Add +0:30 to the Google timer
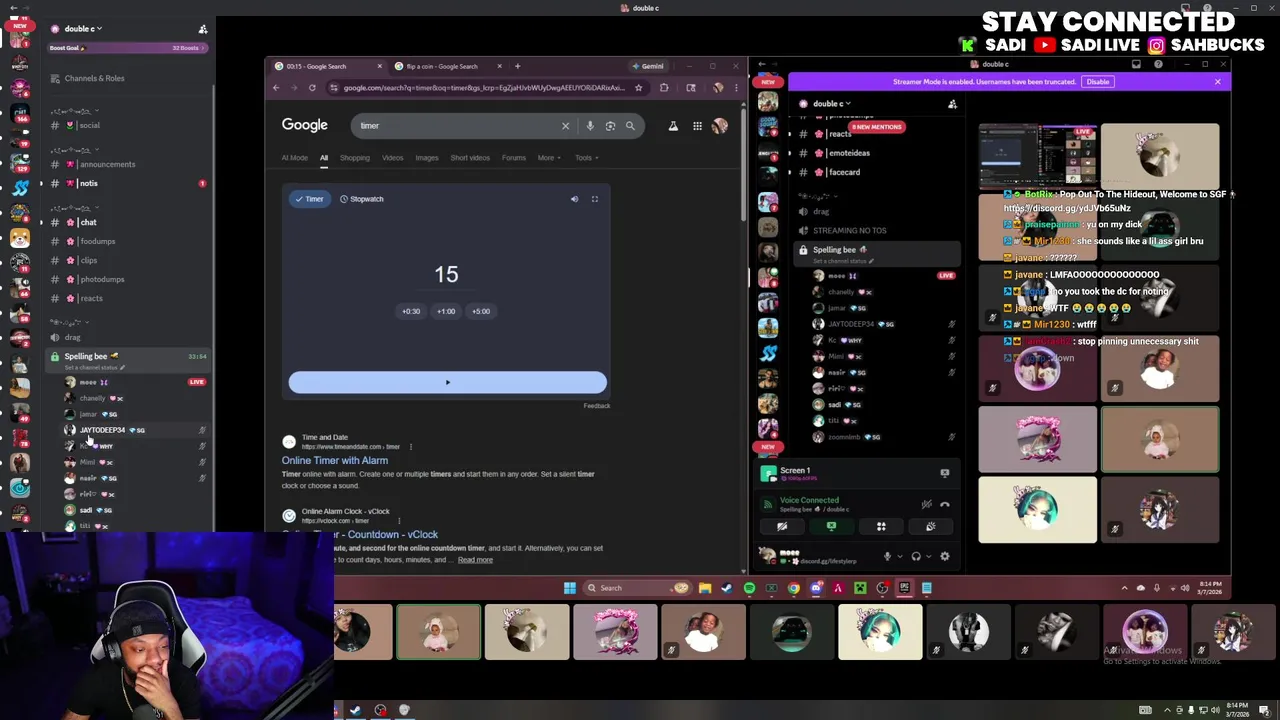This screenshot has width=1280, height=720. [x=411, y=311]
